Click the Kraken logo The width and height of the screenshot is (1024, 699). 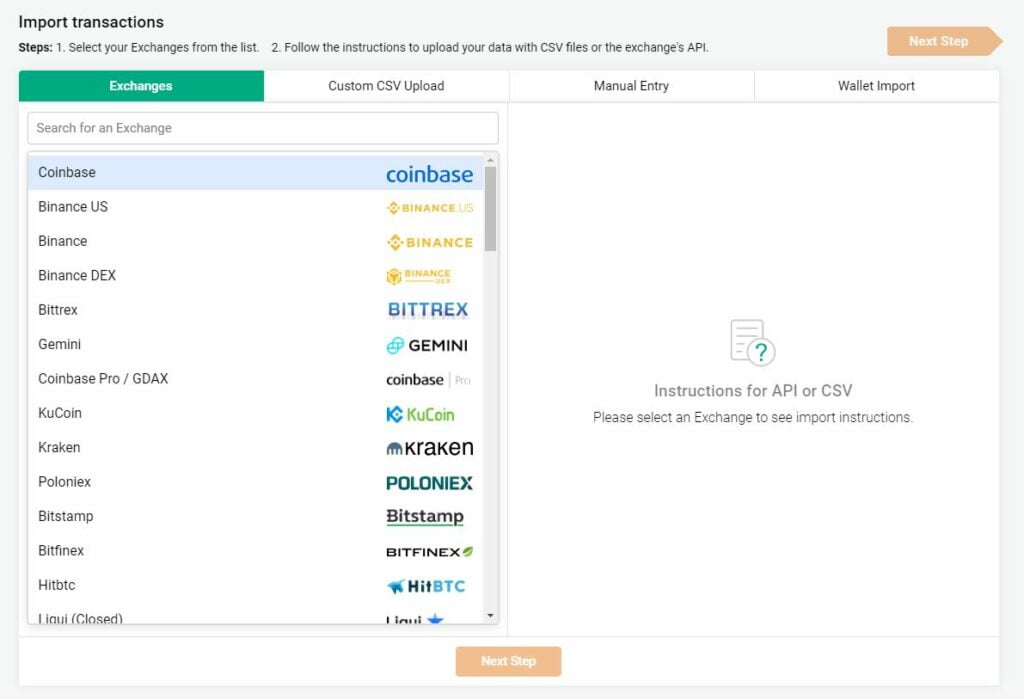[430, 448]
